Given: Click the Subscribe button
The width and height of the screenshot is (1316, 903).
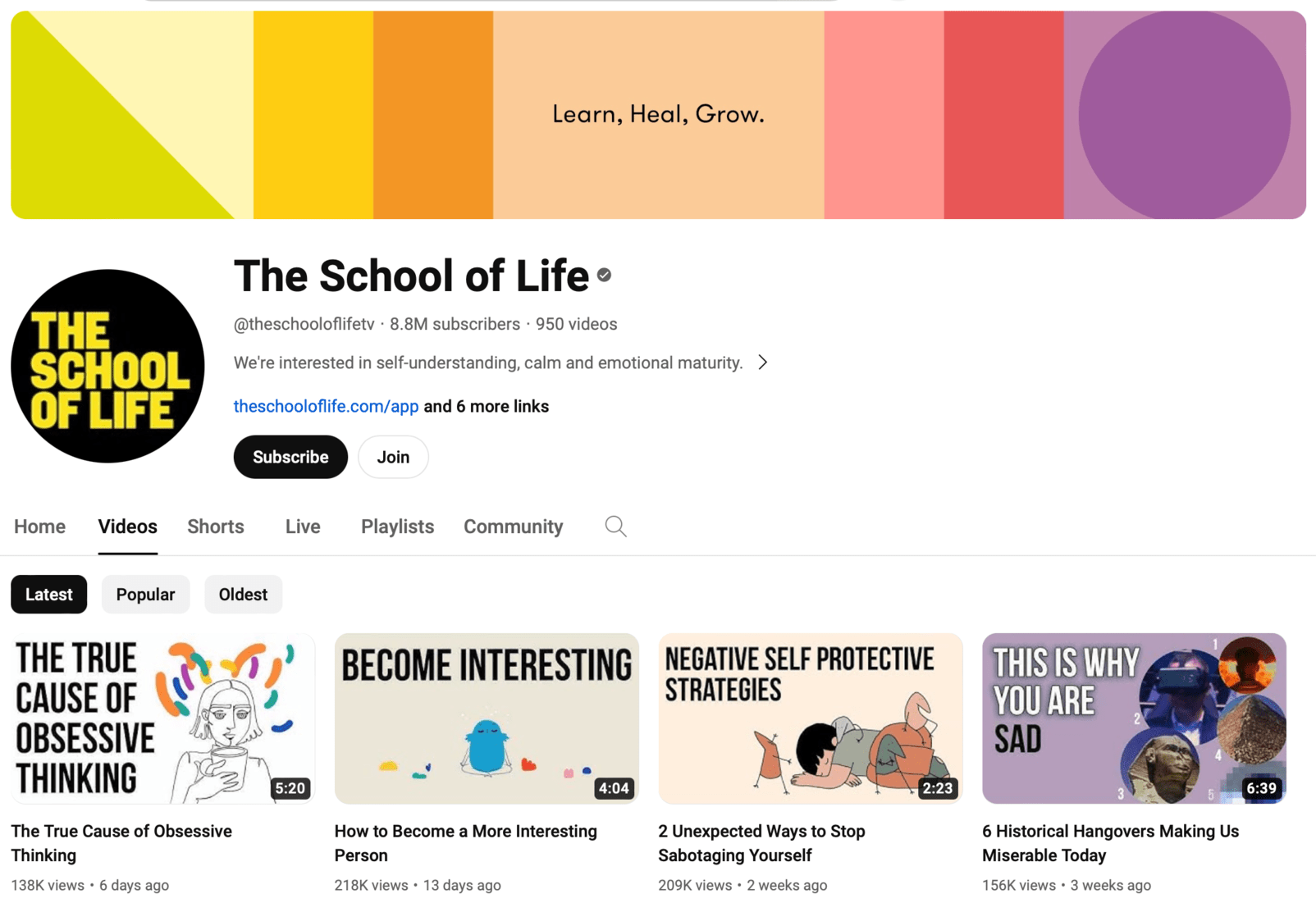Looking at the screenshot, I should [290, 457].
